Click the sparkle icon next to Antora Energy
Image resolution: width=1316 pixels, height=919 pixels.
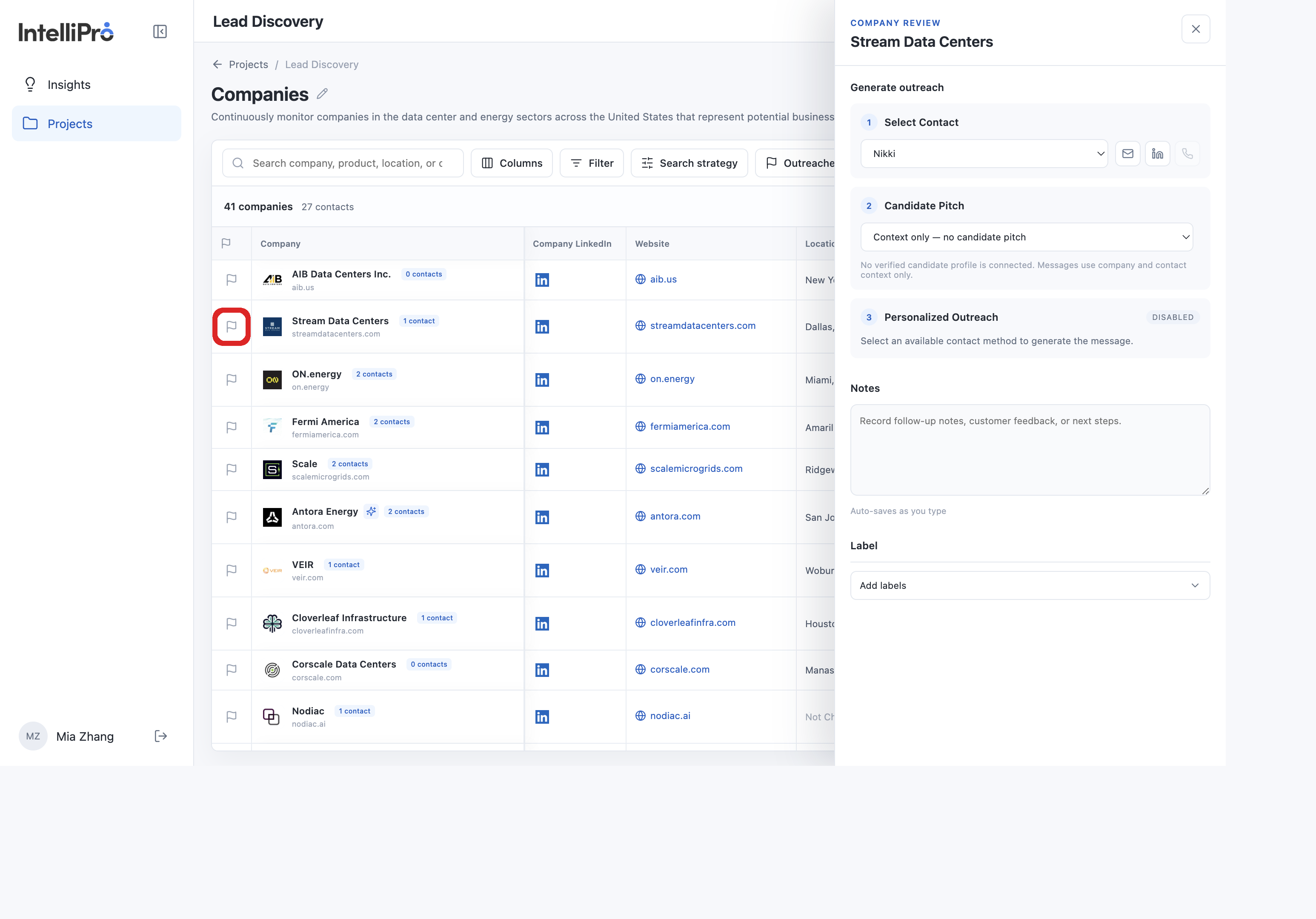pos(372,511)
